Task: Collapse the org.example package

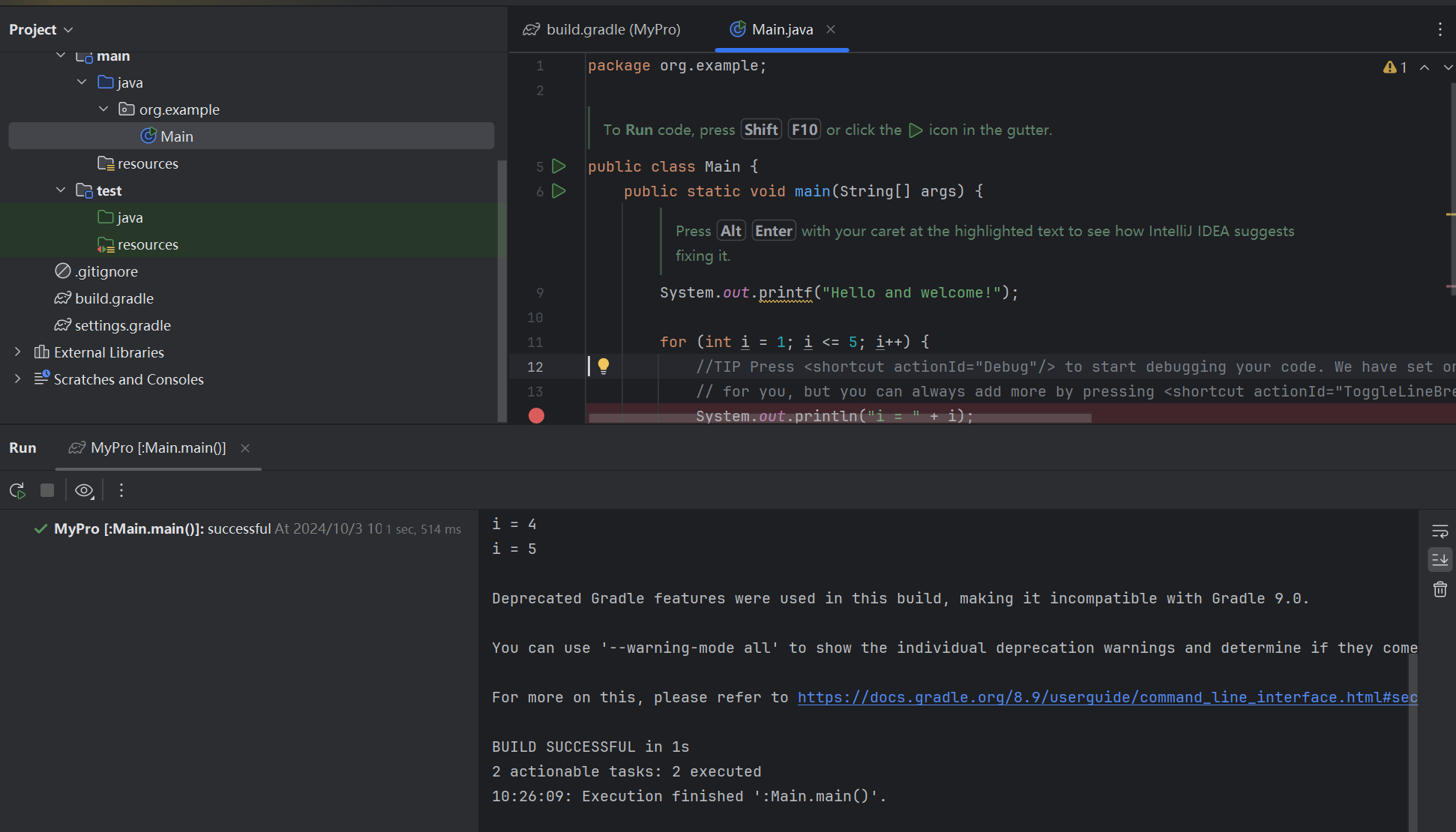Action: [103, 109]
